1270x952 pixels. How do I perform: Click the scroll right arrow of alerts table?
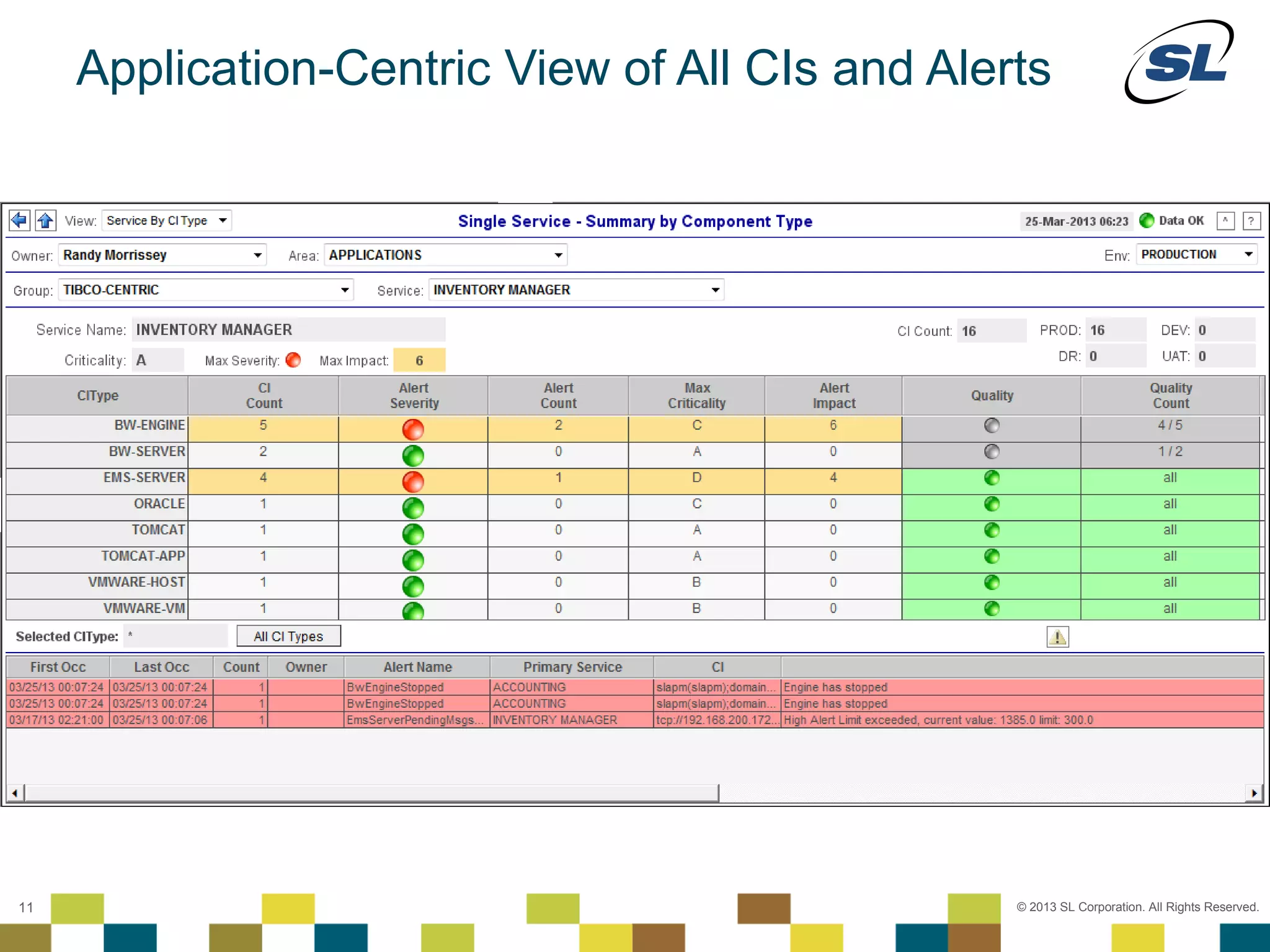(1254, 793)
